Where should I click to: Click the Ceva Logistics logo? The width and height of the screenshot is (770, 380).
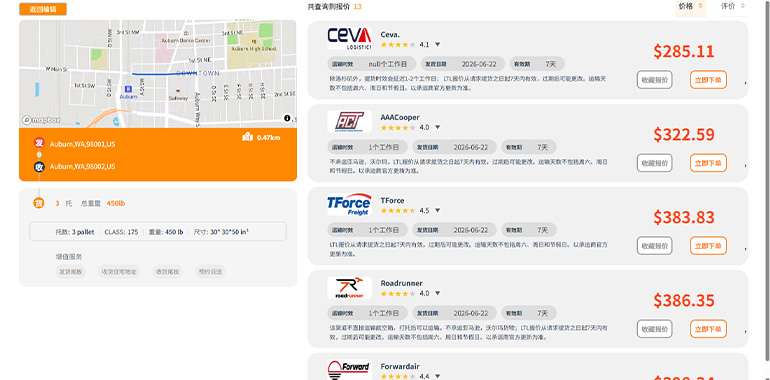(349, 38)
